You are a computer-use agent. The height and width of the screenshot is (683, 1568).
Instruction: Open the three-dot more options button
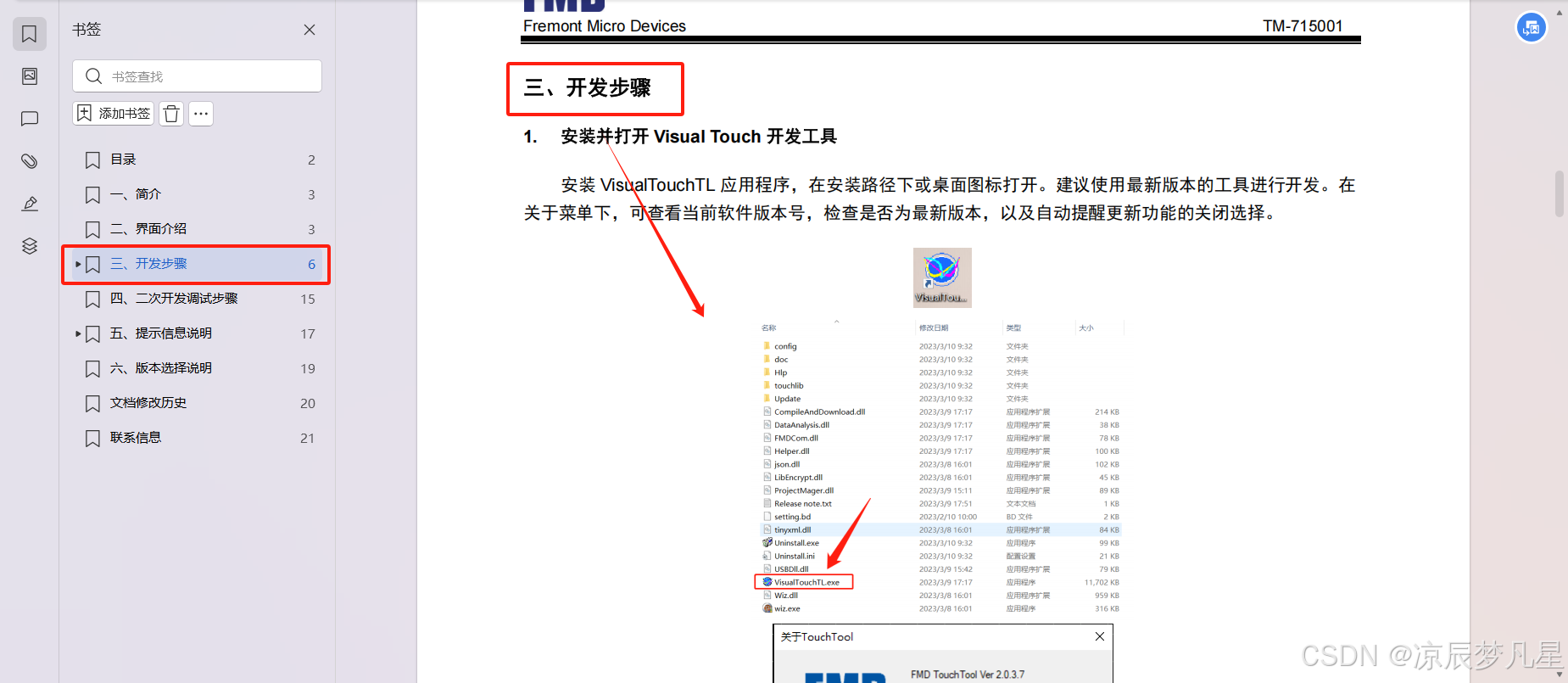pos(201,114)
